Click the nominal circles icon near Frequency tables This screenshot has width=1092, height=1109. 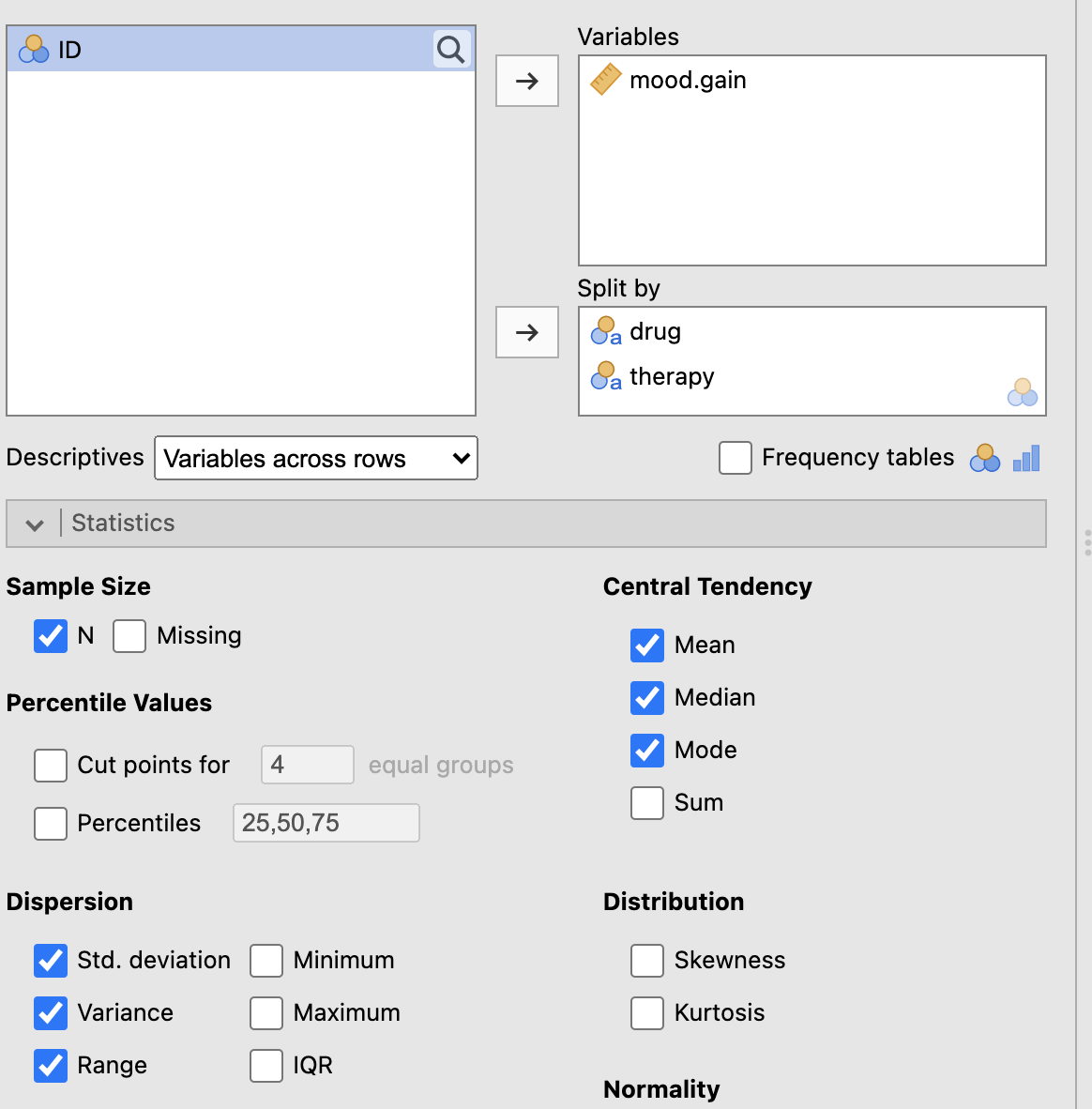pos(984,458)
